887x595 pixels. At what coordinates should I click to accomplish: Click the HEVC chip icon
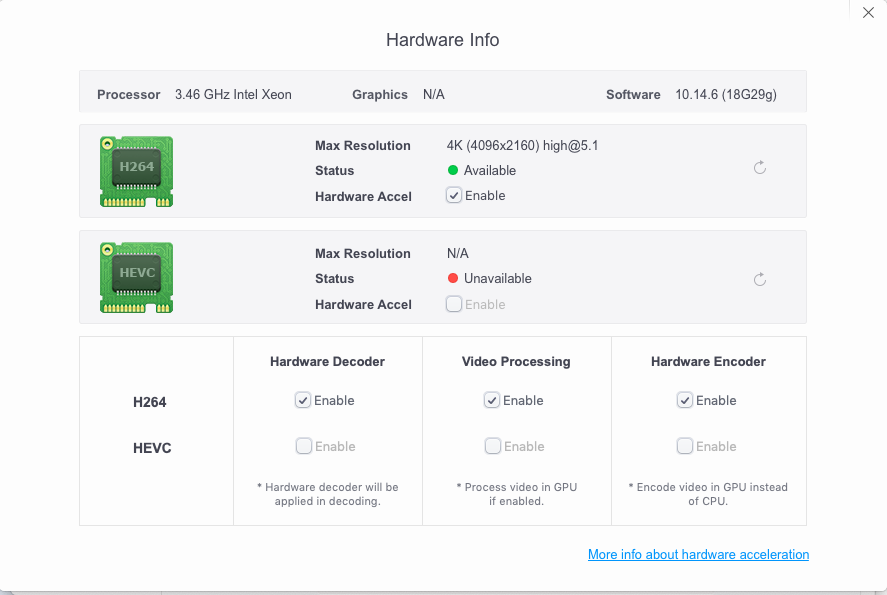[x=136, y=278]
